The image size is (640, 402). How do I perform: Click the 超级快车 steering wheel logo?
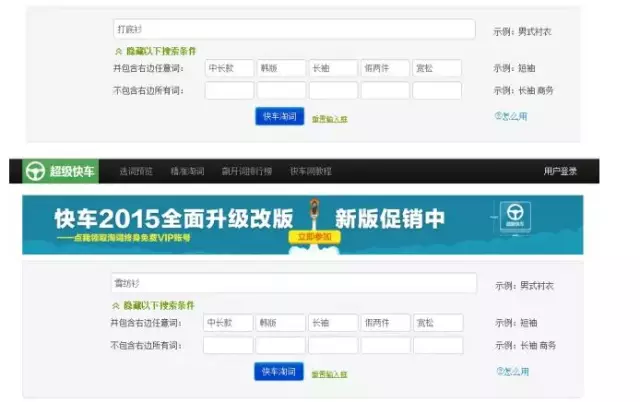(60, 171)
